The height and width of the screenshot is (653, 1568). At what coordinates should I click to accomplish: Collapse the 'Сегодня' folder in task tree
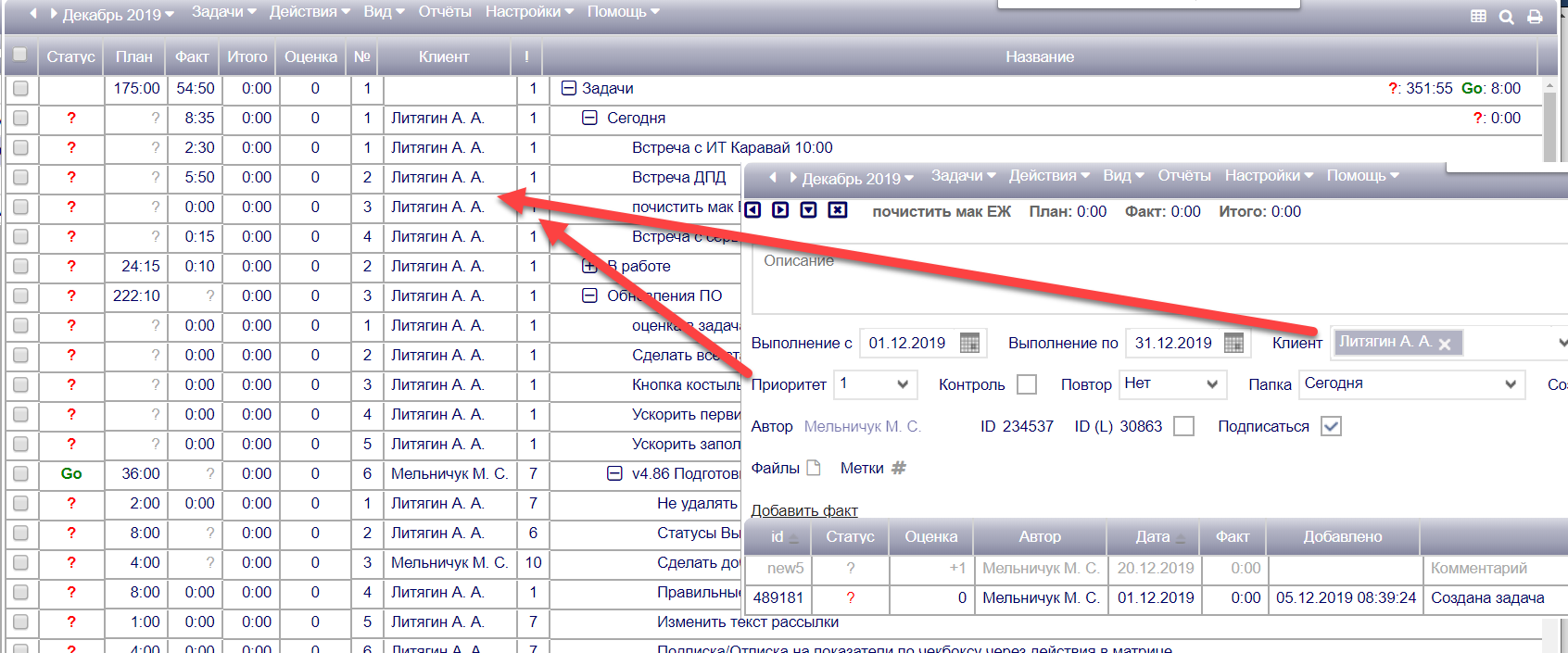coord(589,118)
